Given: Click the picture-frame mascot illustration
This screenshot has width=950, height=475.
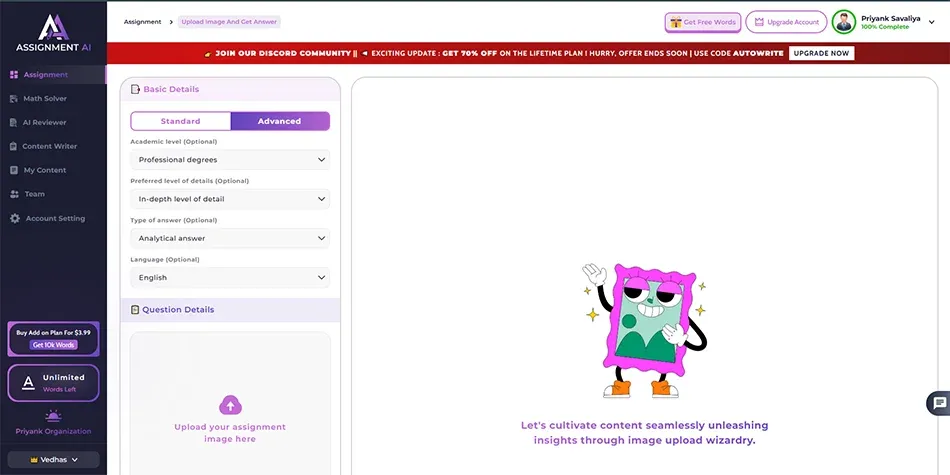Looking at the screenshot, I should pyautogui.click(x=645, y=330).
